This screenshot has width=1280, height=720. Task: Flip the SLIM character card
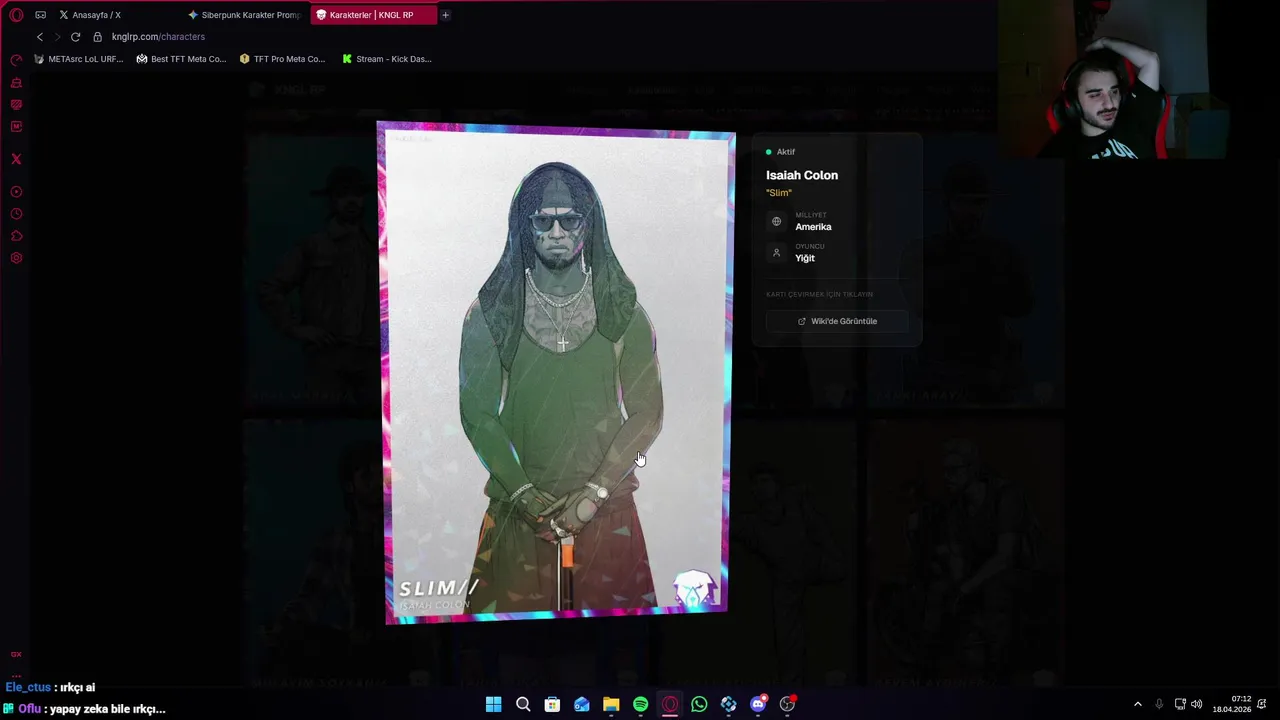pos(556,372)
